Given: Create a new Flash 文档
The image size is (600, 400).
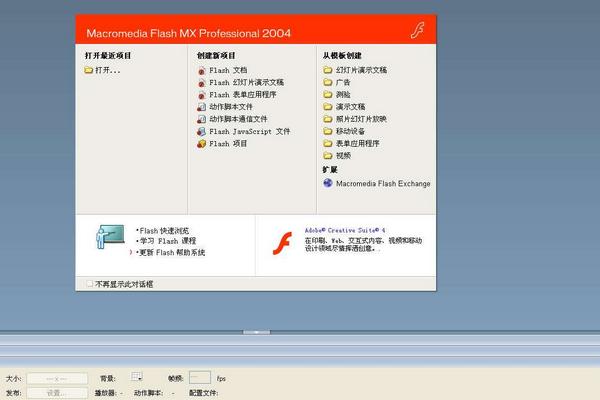Looking at the screenshot, I should tap(228, 70).
